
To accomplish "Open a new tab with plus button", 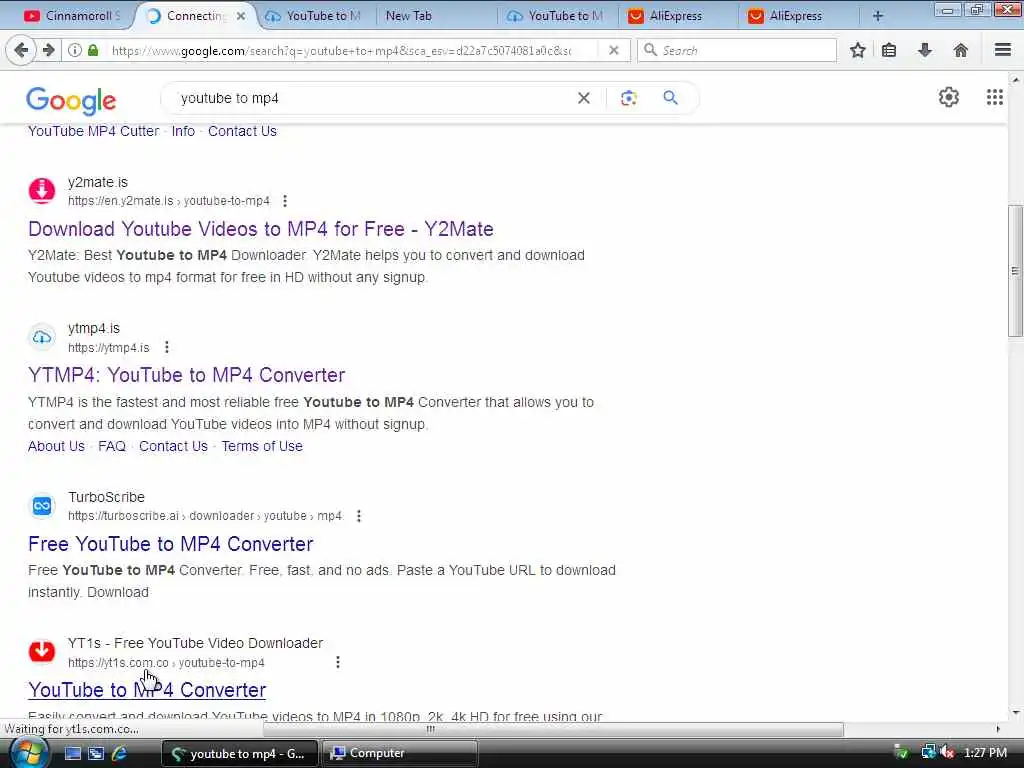I will pos(878,16).
